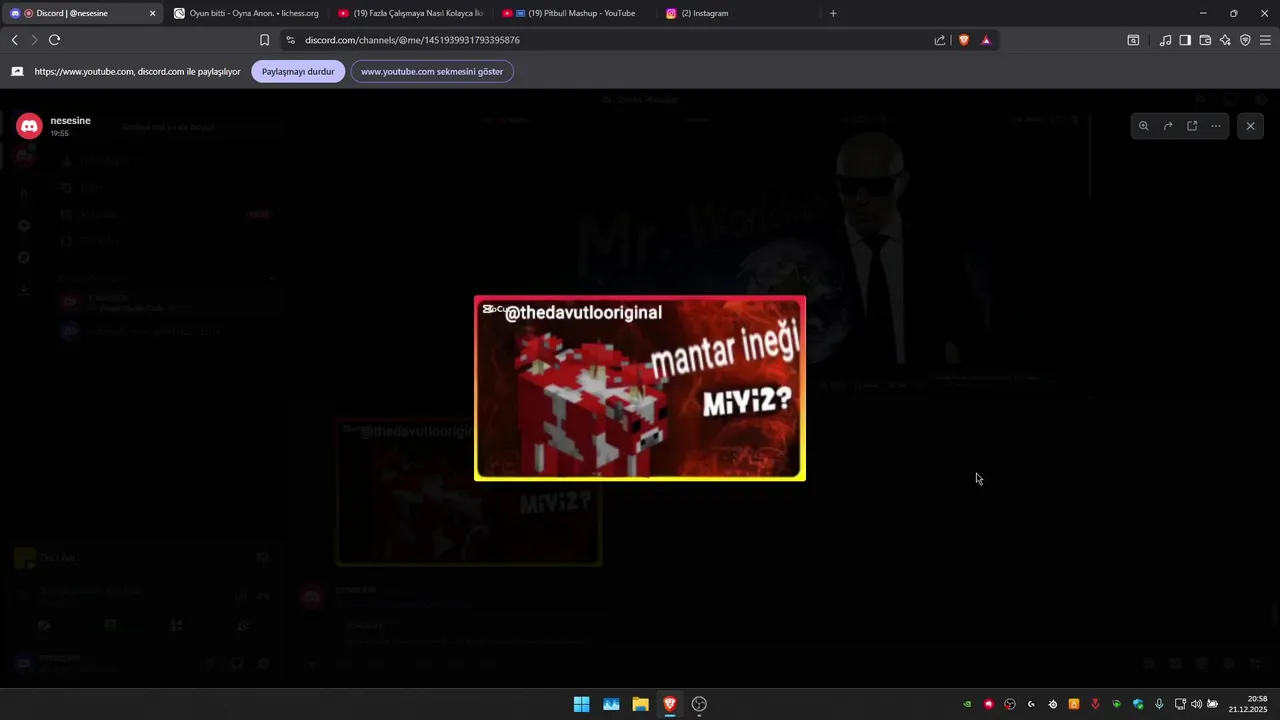Image resolution: width=1280 pixels, height=720 pixels.
Task: Close the Discord browser tab
Action: 153,13
